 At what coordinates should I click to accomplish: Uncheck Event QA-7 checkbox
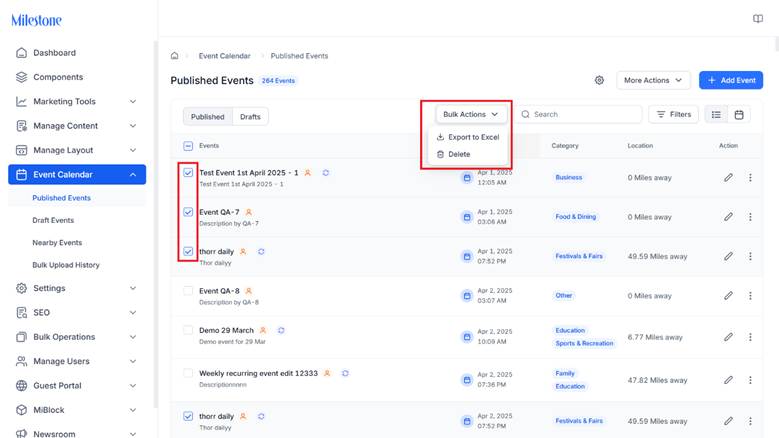[188, 212]
